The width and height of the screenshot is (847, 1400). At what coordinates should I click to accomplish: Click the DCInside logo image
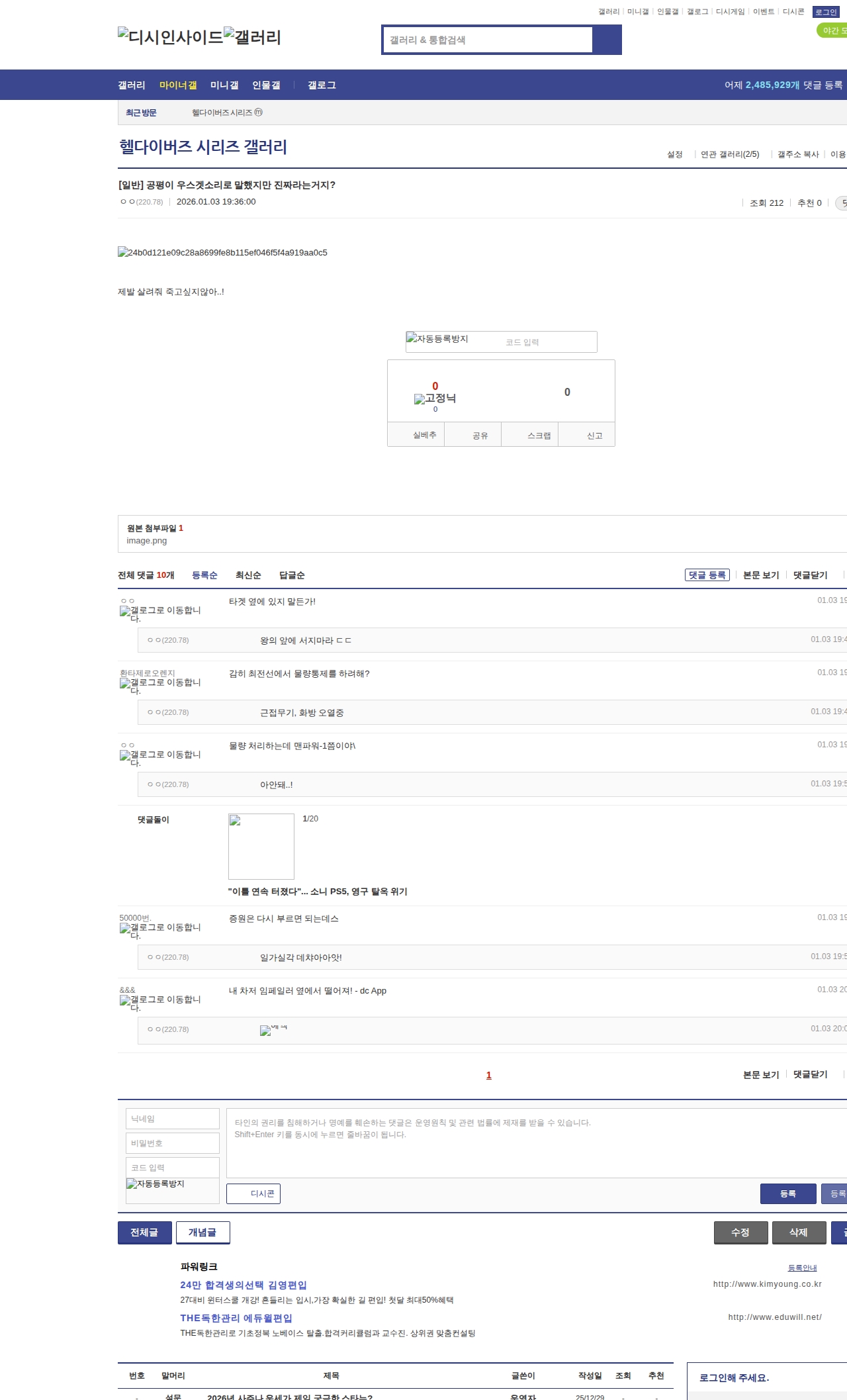[170, 36]
